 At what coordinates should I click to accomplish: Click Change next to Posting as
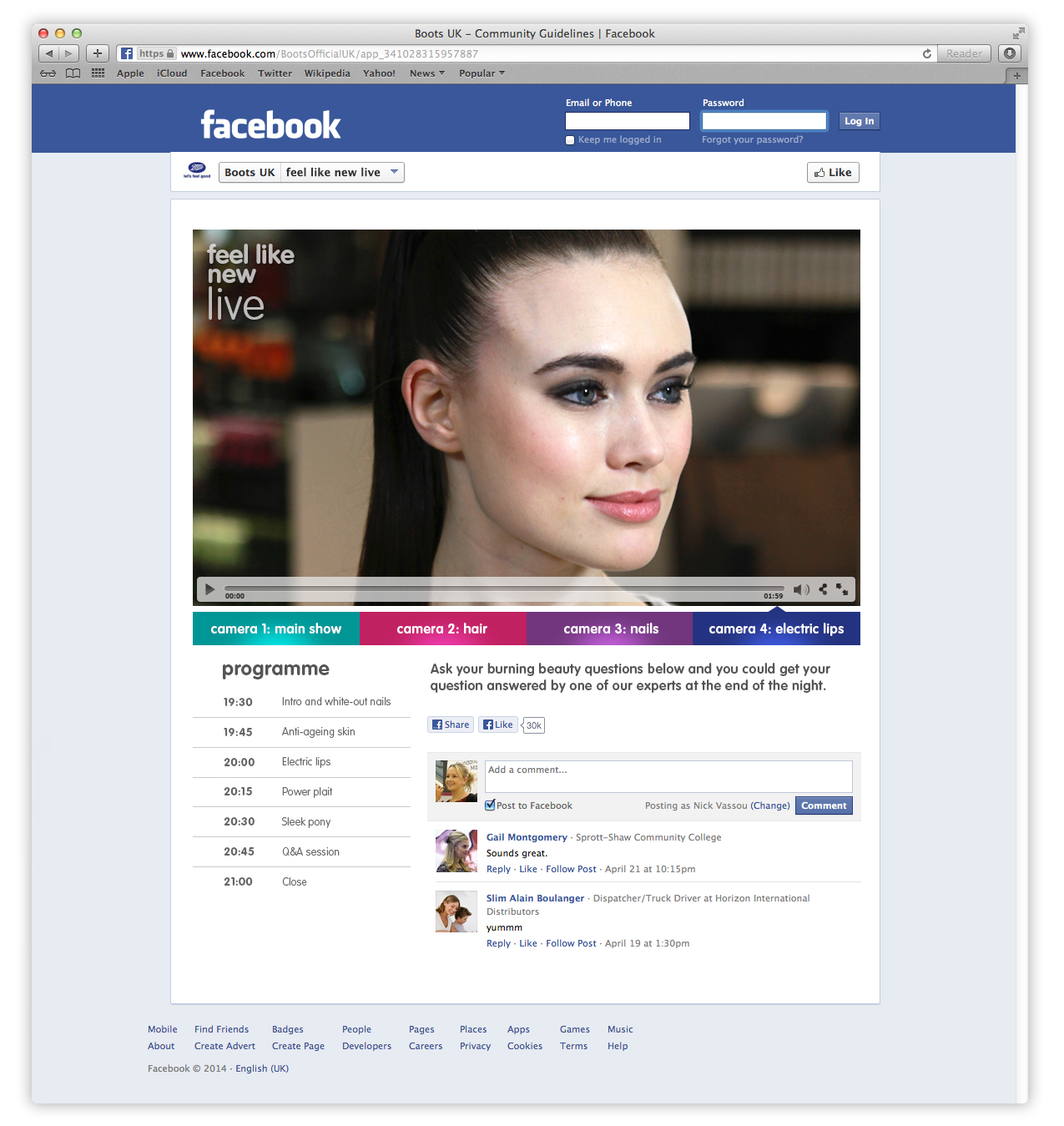pos(770,805)
